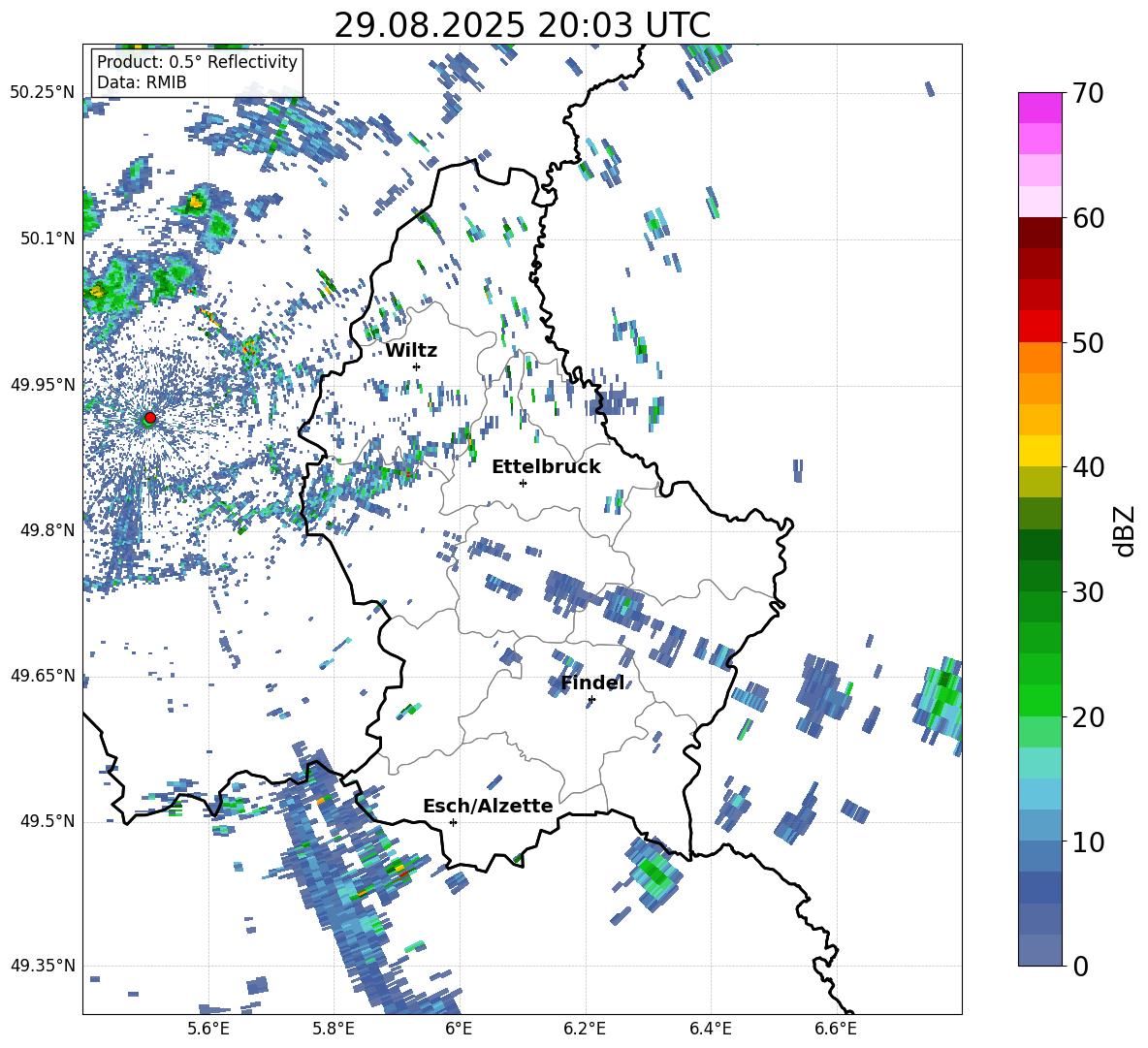
Task: Click the 50.25°N latitude label
Action: pyautogui.click(x=43, y=93)
